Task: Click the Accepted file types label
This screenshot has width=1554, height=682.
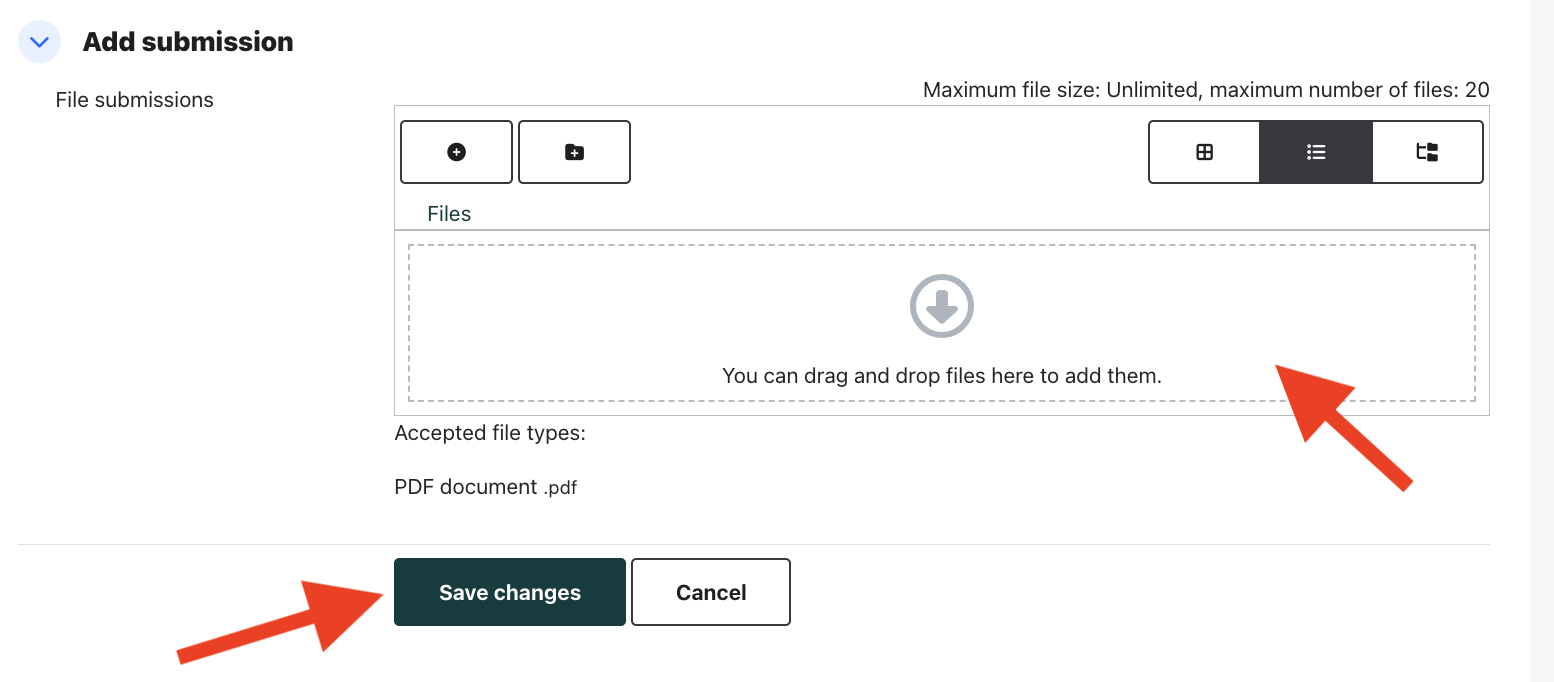Action: click(490, 433)
